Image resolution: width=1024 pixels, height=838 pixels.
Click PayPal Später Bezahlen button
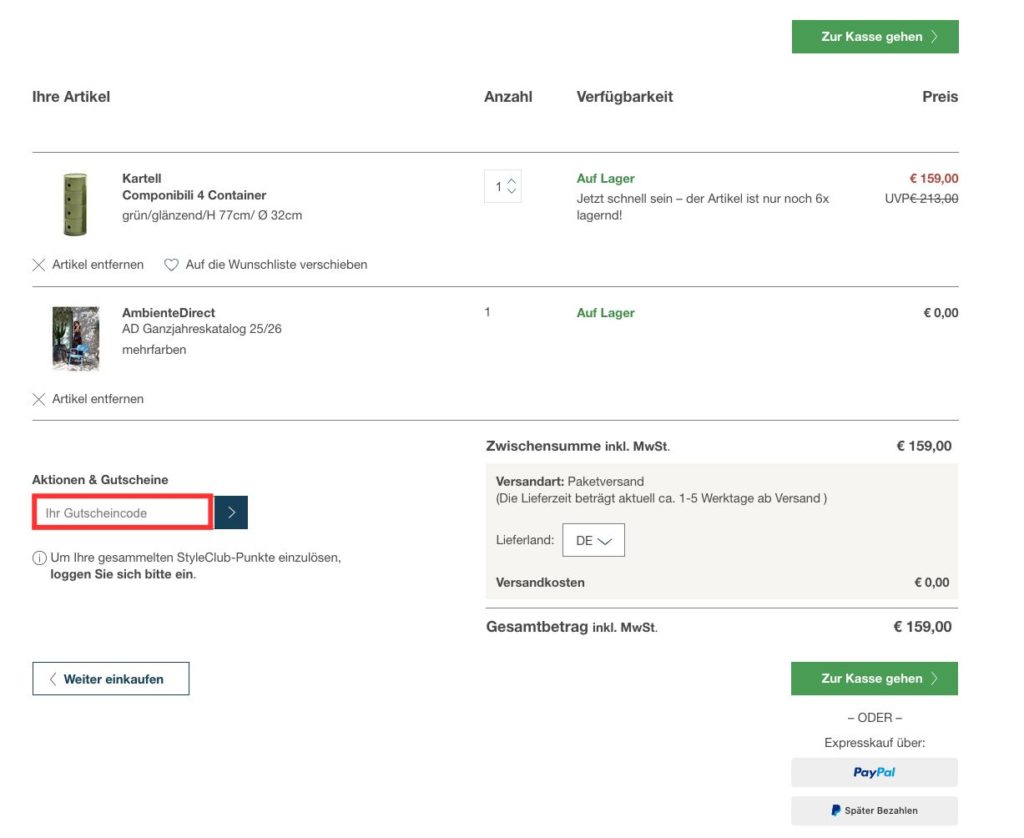874,810
